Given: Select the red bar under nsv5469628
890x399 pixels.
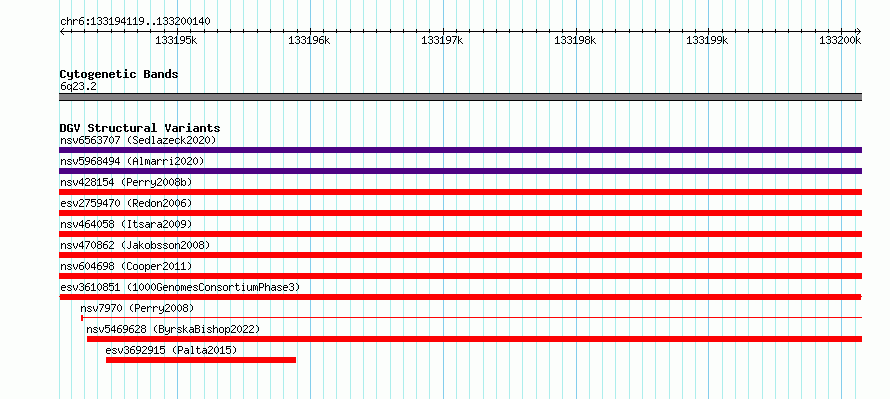Looking at the screenshot, I should tap(475, 339).
